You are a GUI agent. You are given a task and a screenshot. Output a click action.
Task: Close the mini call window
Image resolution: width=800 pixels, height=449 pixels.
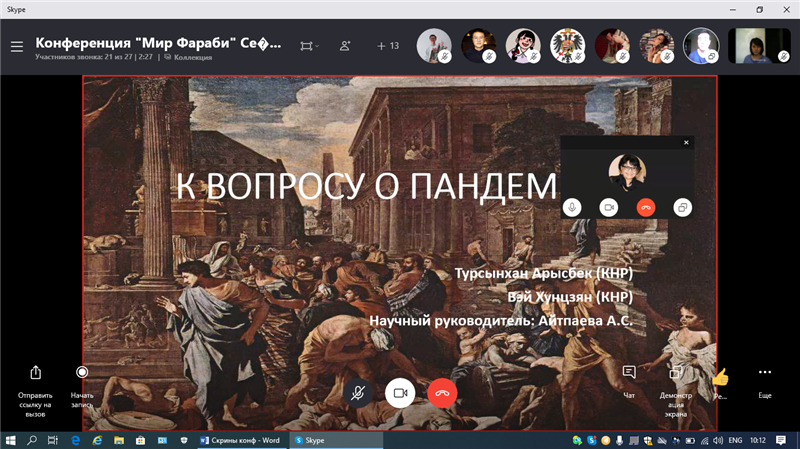point(686,143)
